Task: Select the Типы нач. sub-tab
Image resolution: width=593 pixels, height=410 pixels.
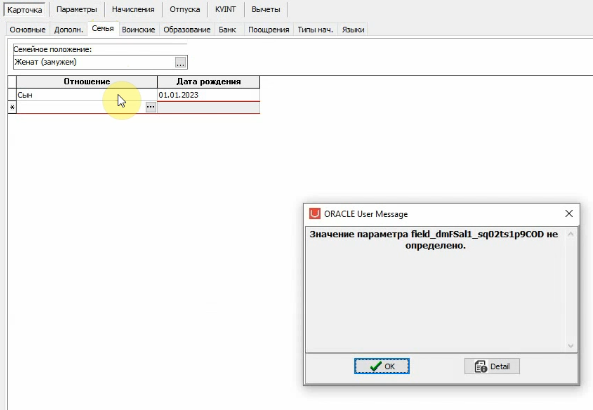Action: (x=315, y=30)
